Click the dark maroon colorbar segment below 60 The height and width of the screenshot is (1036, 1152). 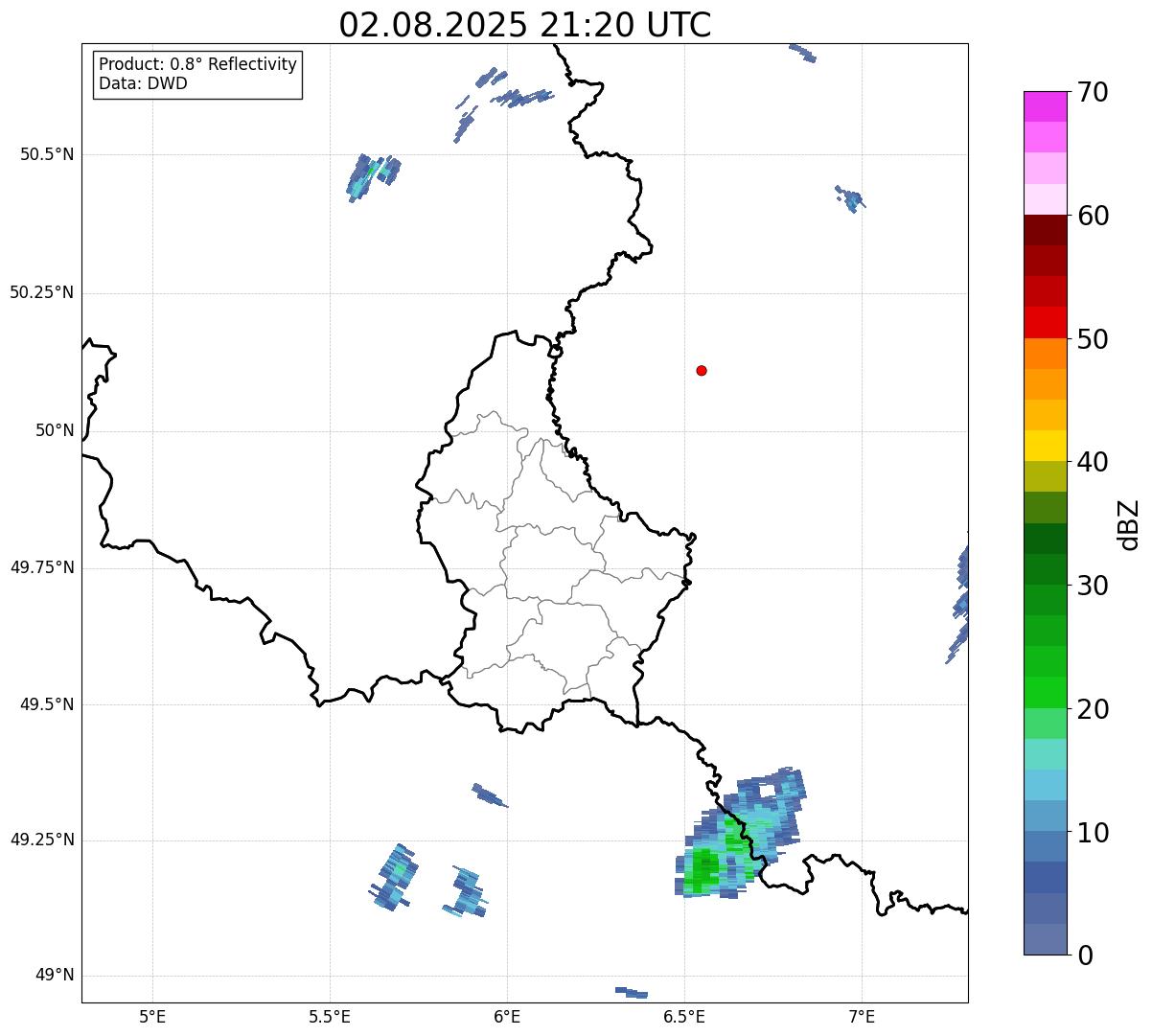pos(1046,230)
